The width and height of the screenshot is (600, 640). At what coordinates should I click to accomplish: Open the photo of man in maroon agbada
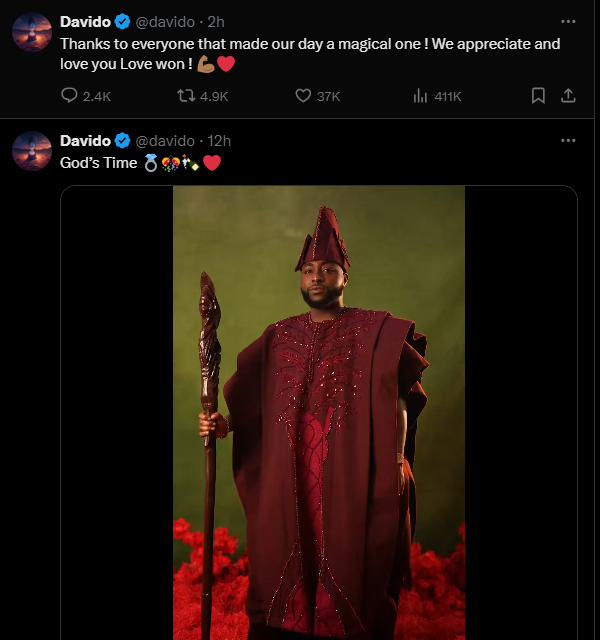[x=318, y=410]
